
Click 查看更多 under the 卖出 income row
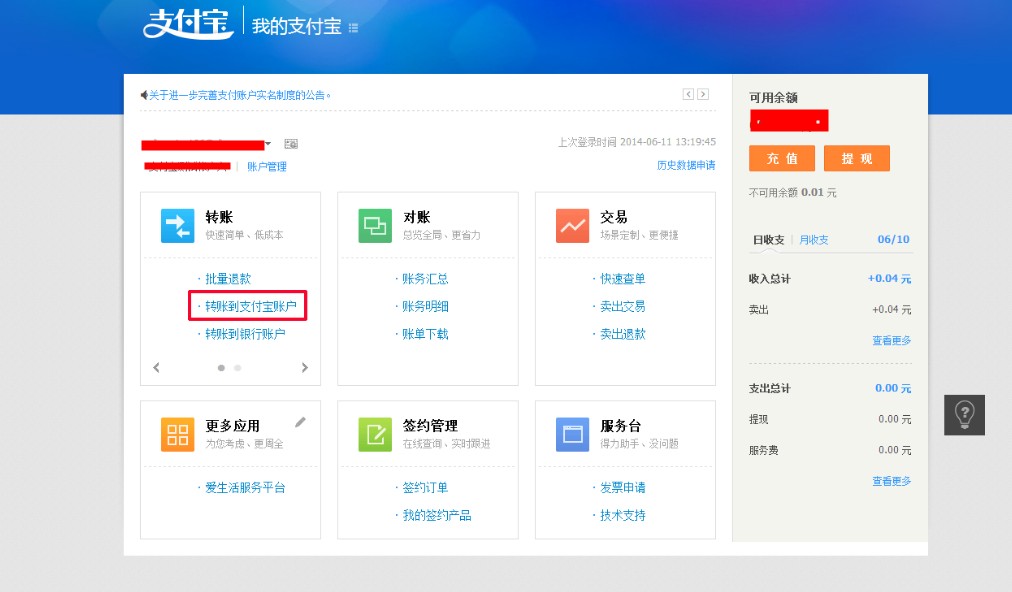point(891,340)
